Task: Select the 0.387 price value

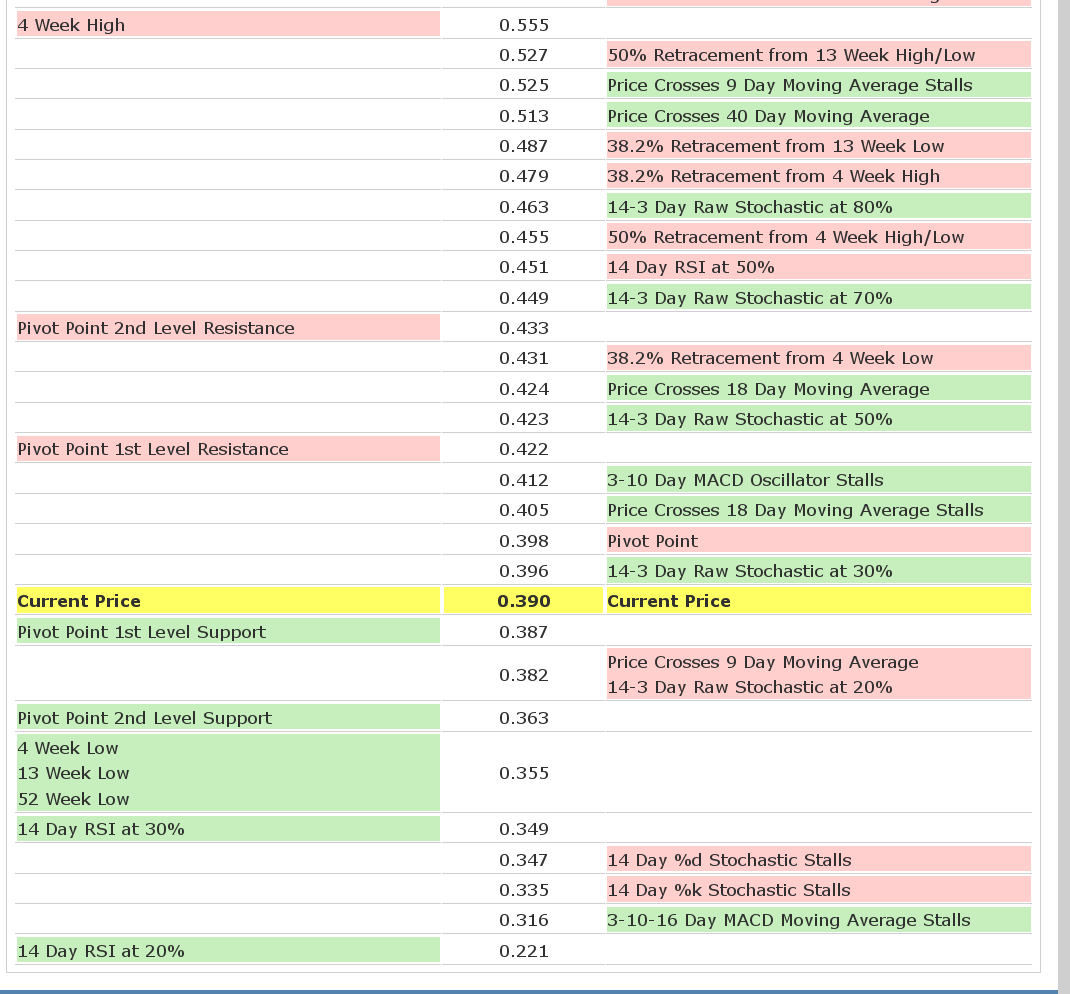Action: point(523,632)
